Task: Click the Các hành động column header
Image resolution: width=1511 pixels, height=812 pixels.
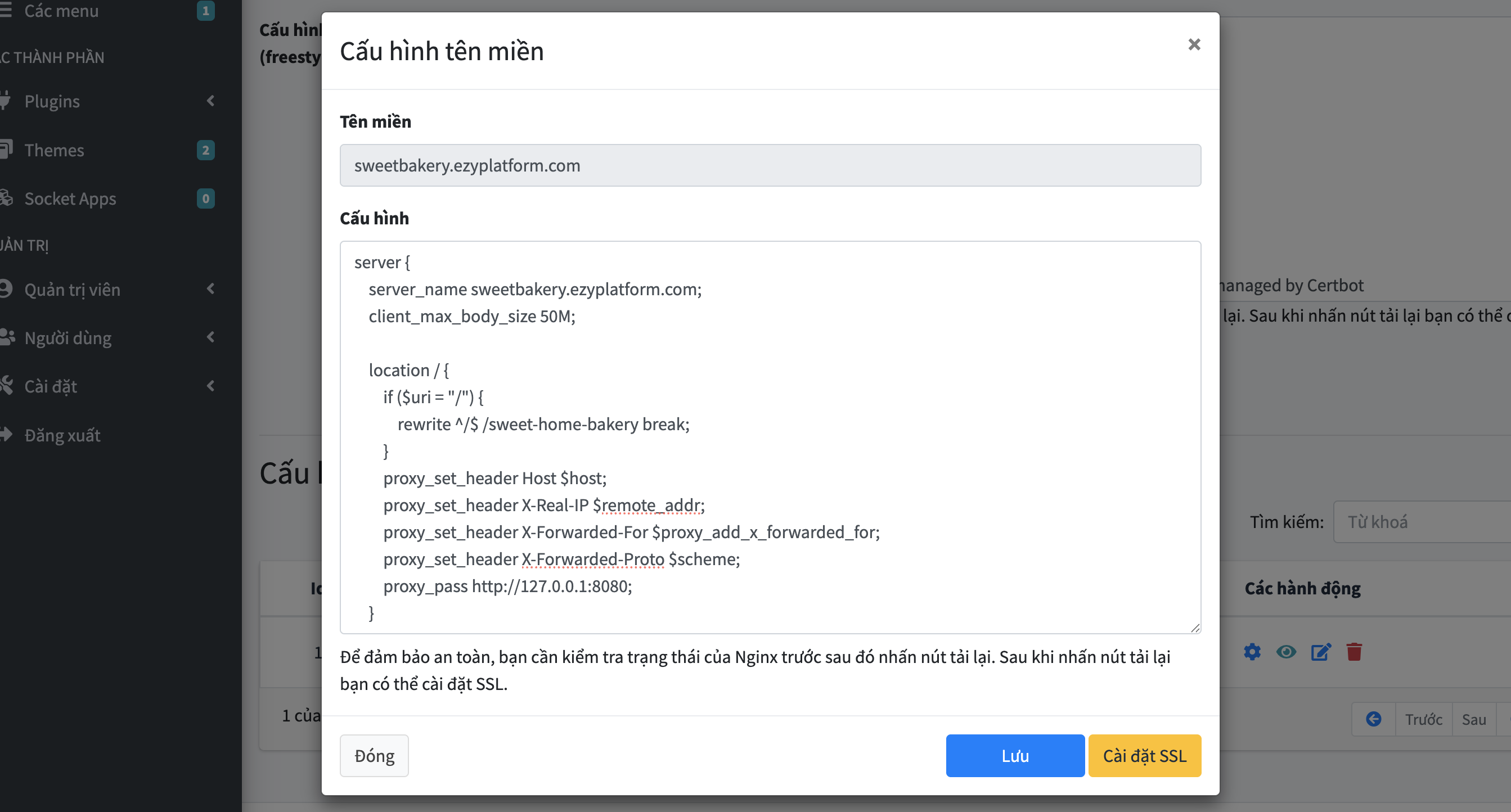Action: [x=1302, y=588]
